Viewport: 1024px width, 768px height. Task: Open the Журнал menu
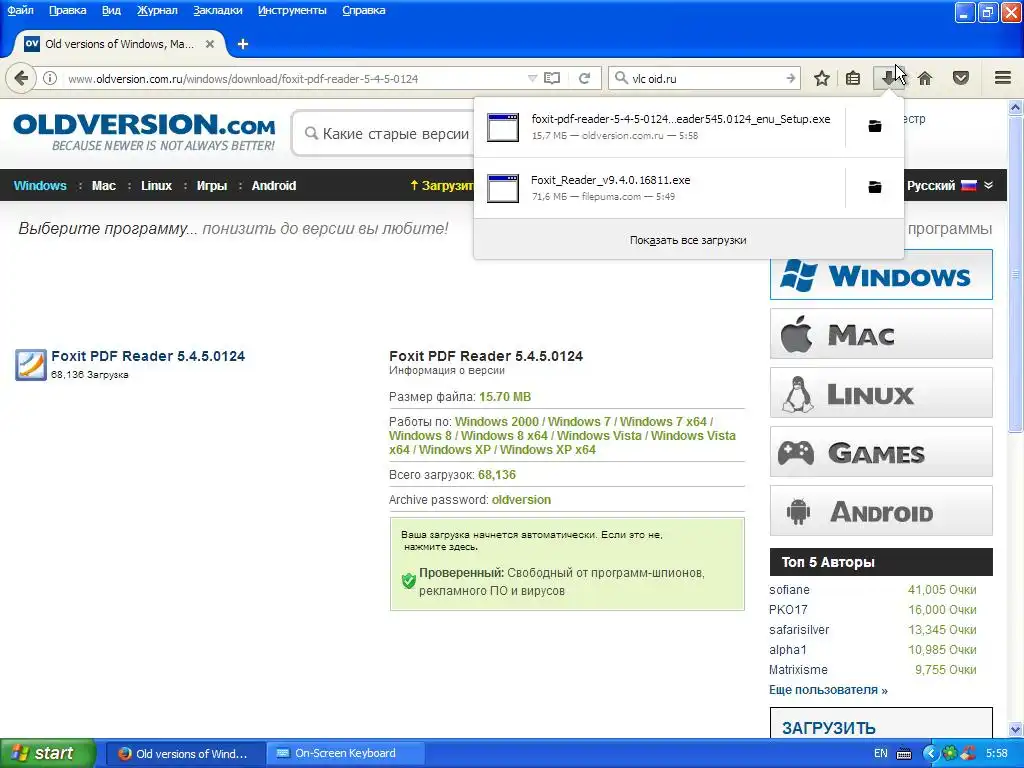[x=157, y=10]
